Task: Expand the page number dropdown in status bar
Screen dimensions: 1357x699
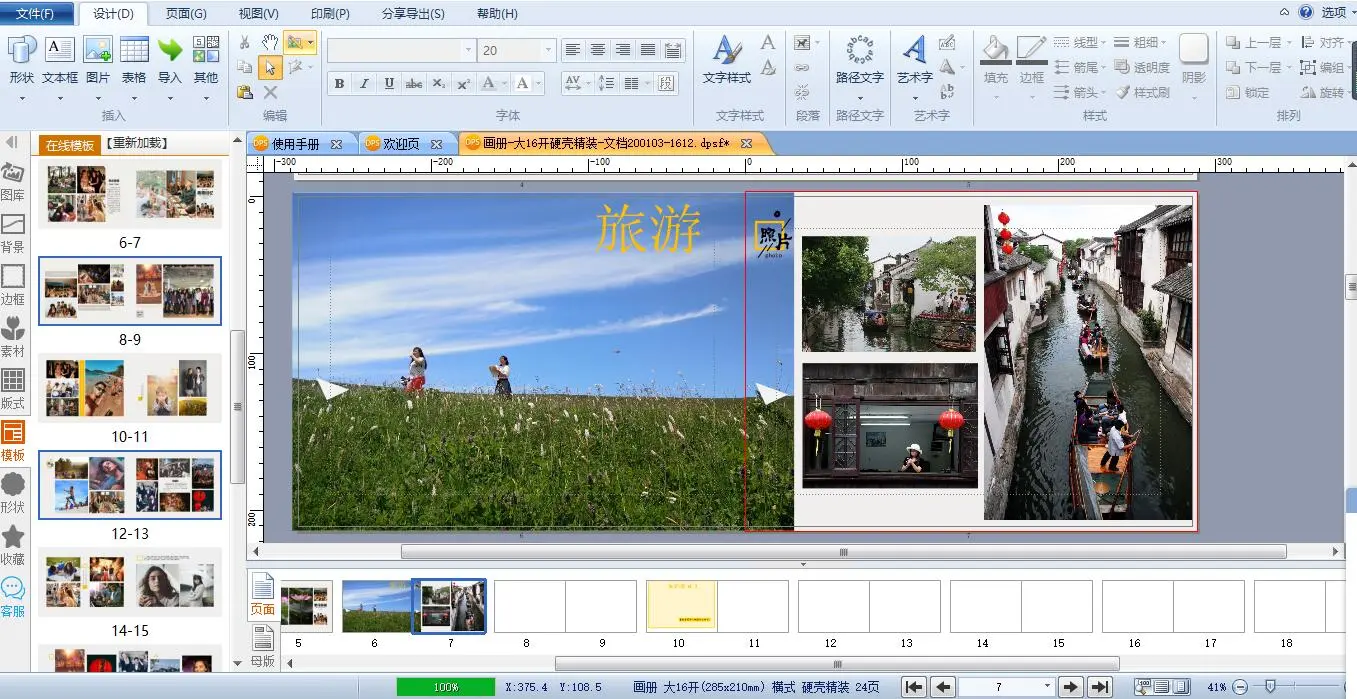Action: pos(1047,687)
